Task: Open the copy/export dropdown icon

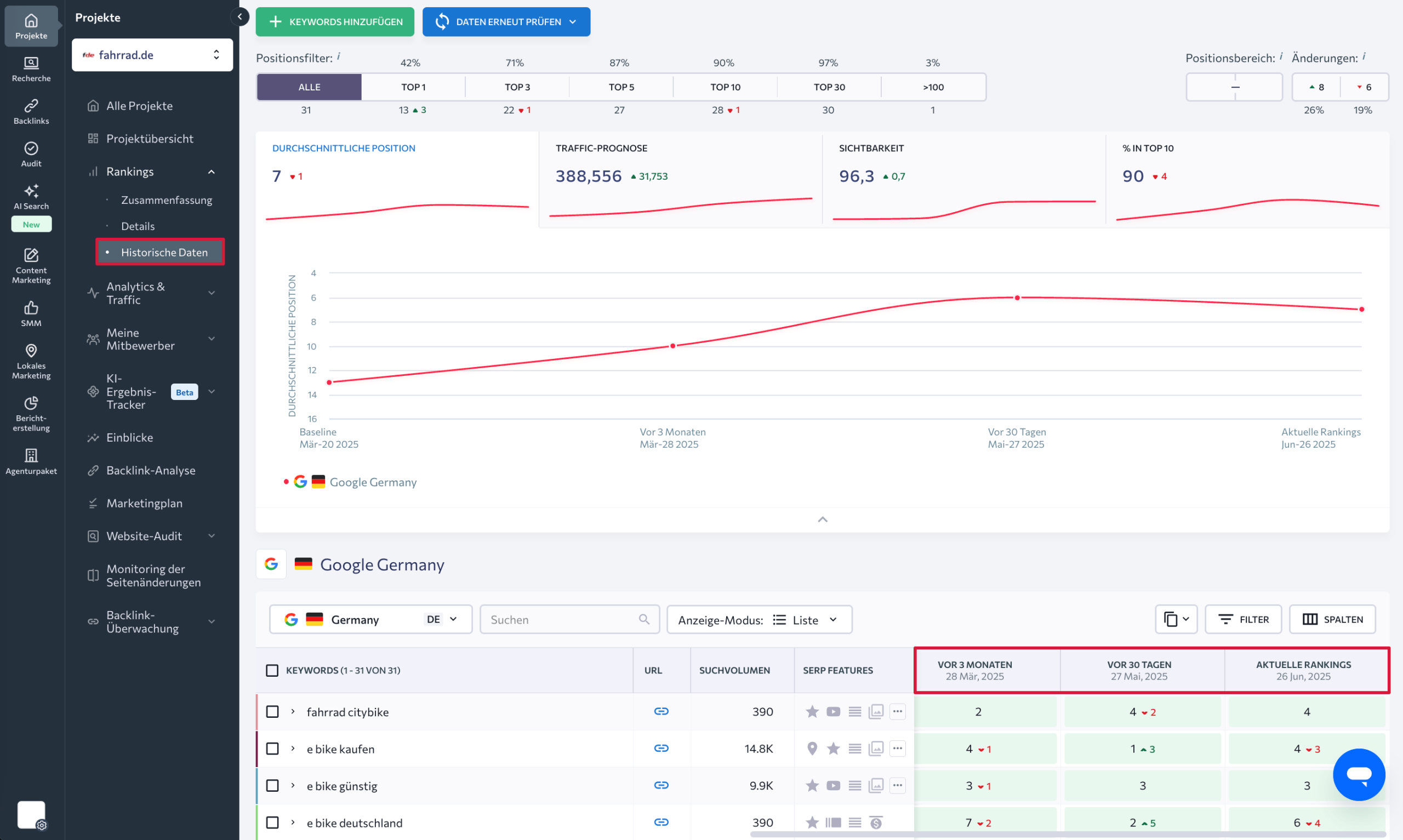Action: coord(1176,619)
